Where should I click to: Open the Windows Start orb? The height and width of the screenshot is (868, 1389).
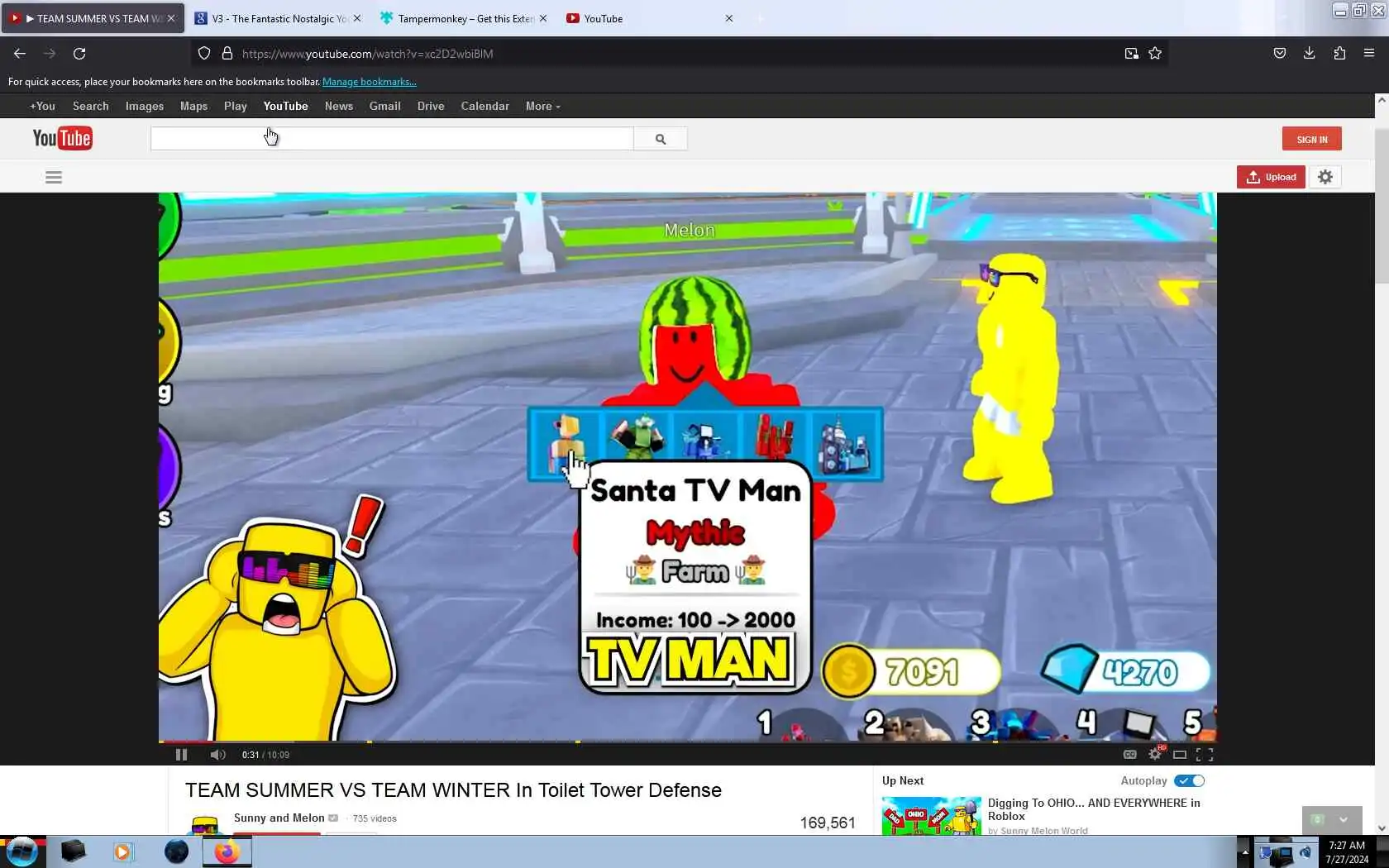[22, 851]
